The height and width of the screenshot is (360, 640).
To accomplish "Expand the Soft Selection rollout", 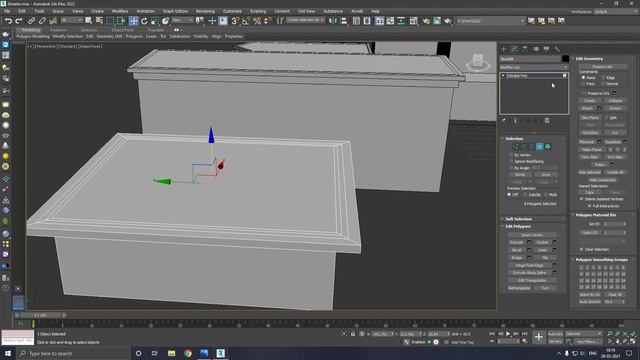I will point(518,219).
